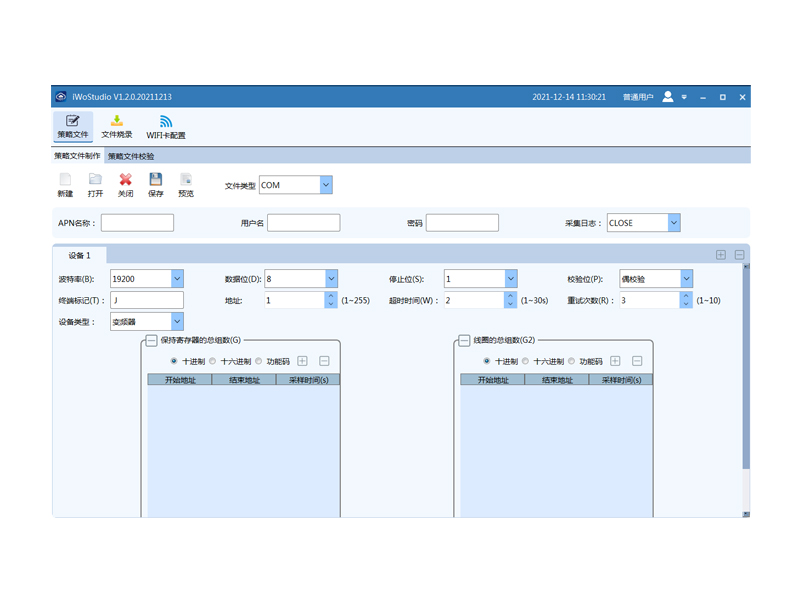Open the 波特率(B) 19200 dropdown
The image size is (800, 600).
pyautogui.click(x=177, y=279)
